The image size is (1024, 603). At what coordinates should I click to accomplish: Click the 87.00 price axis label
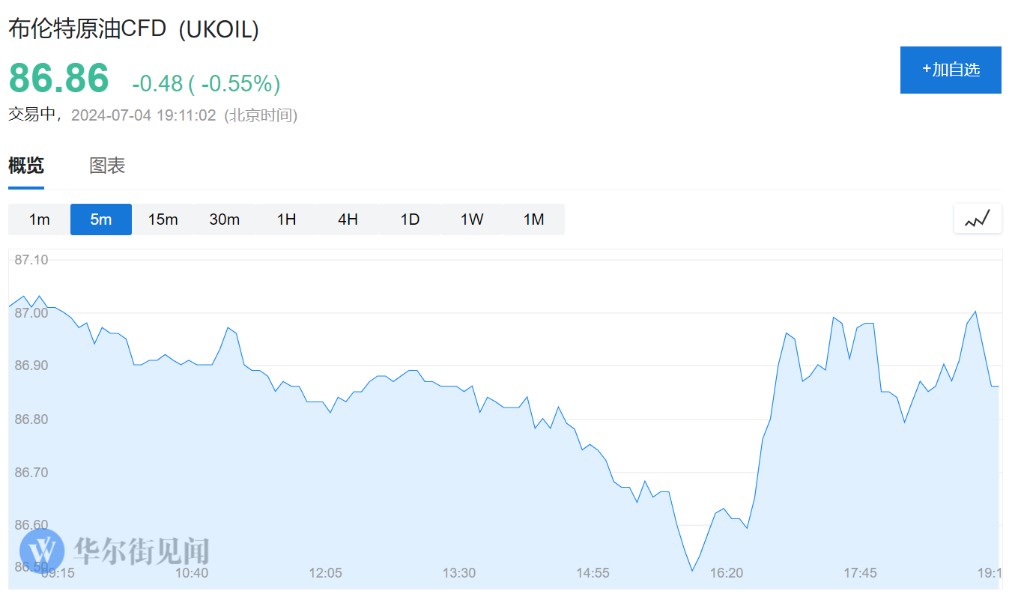coord(31,313)
